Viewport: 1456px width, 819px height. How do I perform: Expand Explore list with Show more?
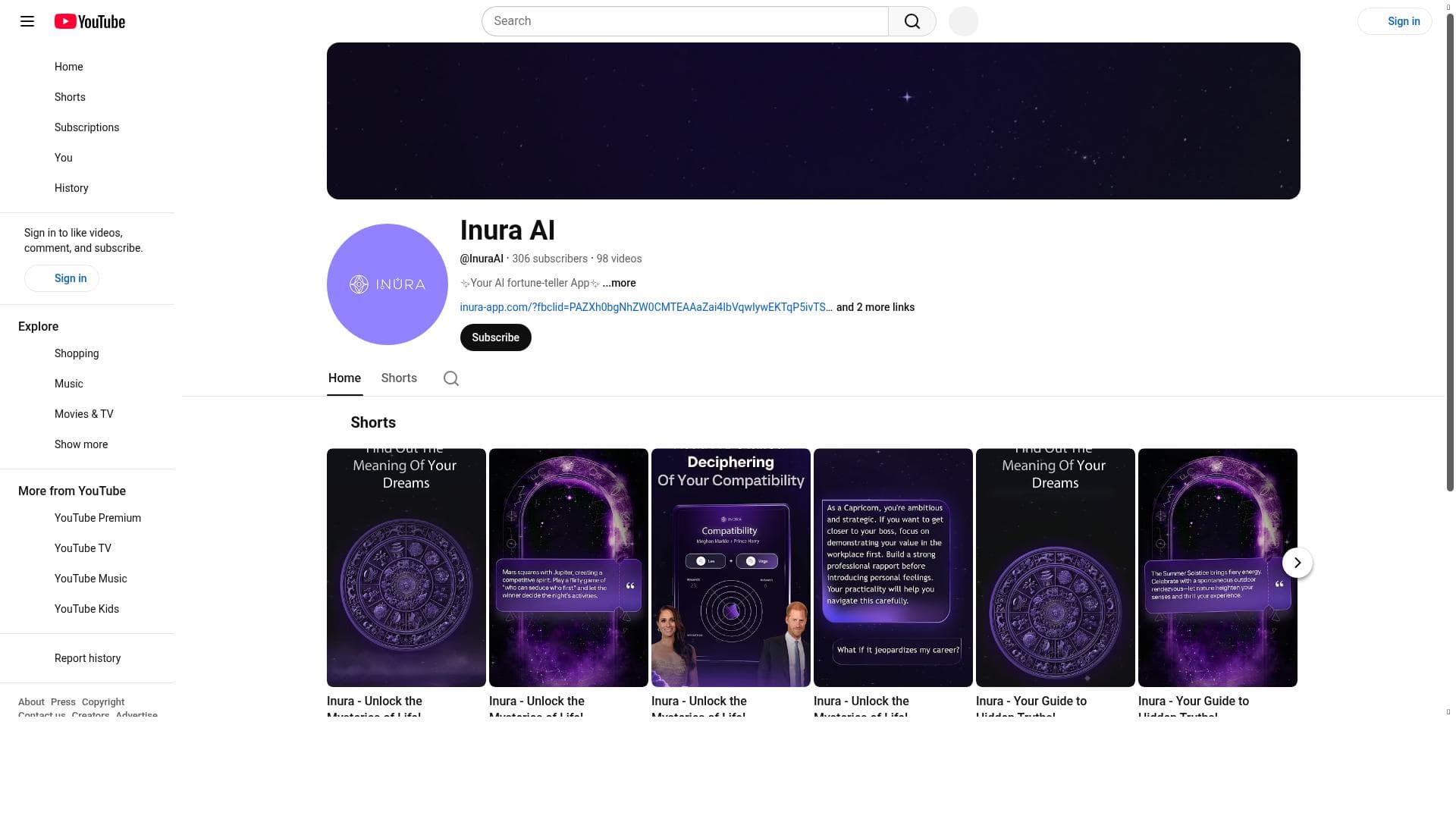(x=81, y=444)
